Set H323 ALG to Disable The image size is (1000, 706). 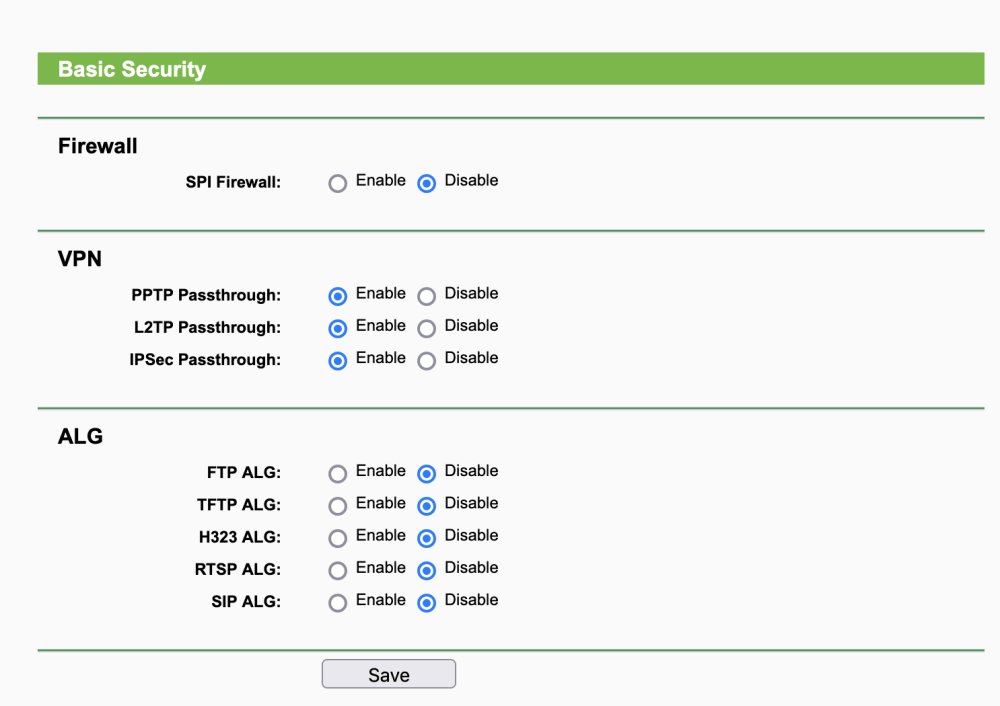point(427,538)
